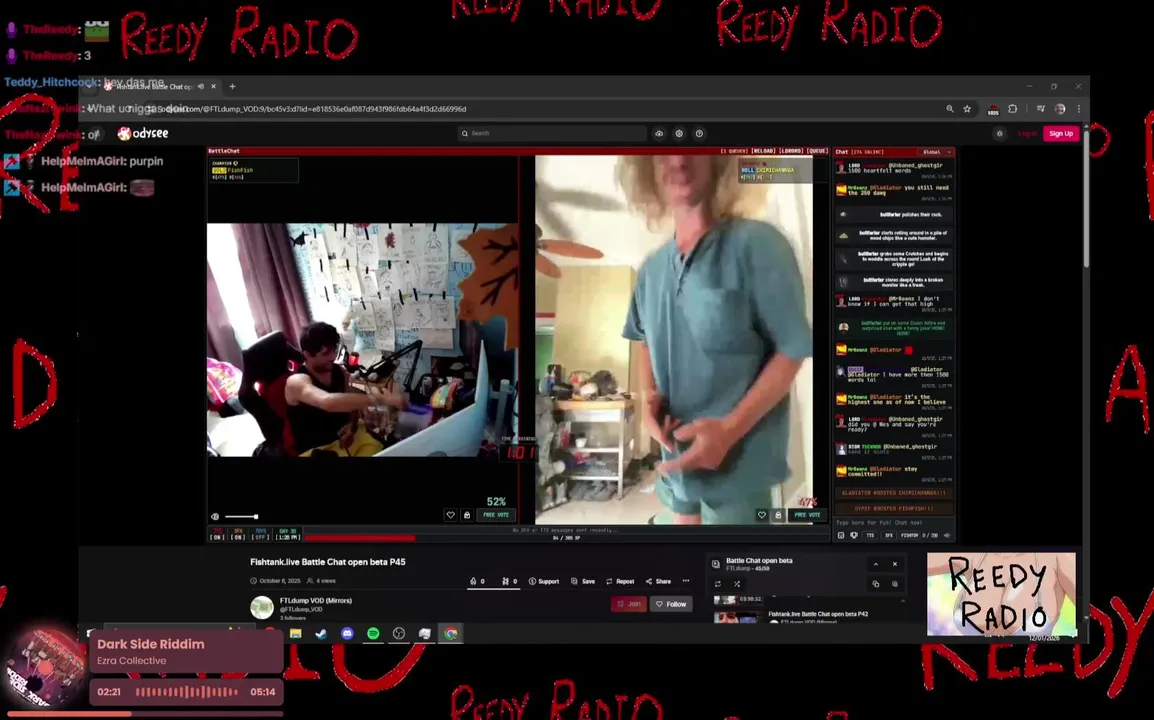Click the Support button
The image size is (1154, 720).
pyautogui.click(x=544, y=581)
